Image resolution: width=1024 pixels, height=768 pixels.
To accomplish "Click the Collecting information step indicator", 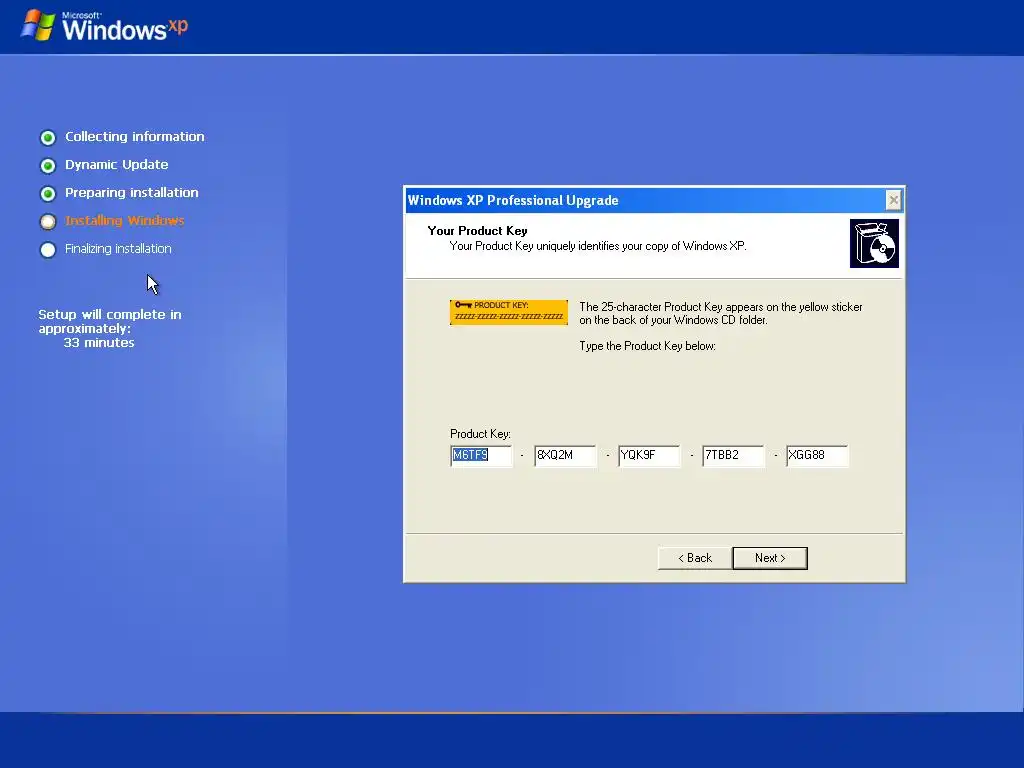I will click(48, 138).
